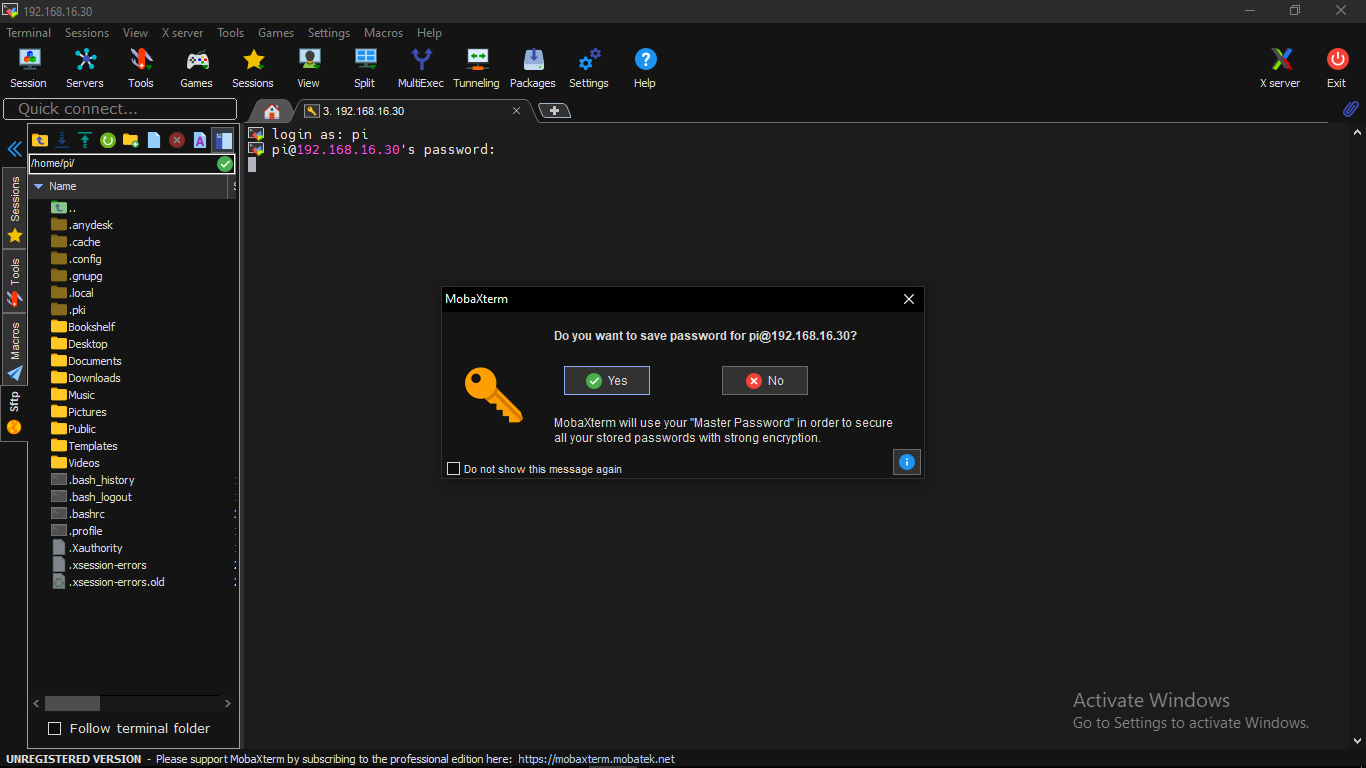Open the Terminal menu
The height and width of the screenshot is (768, 1366).
(28, 33)
